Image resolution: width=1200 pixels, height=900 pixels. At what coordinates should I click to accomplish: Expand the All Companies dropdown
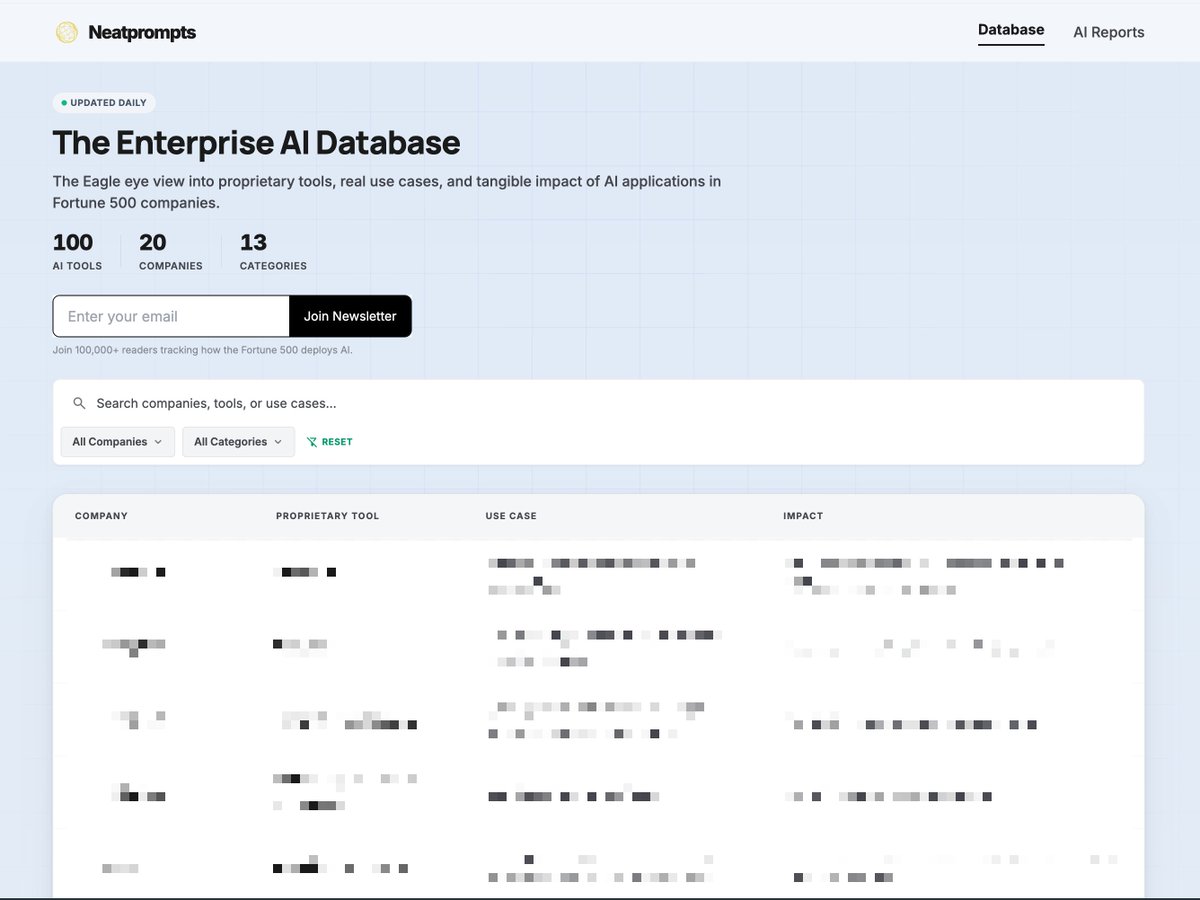(x=118, y=442)
